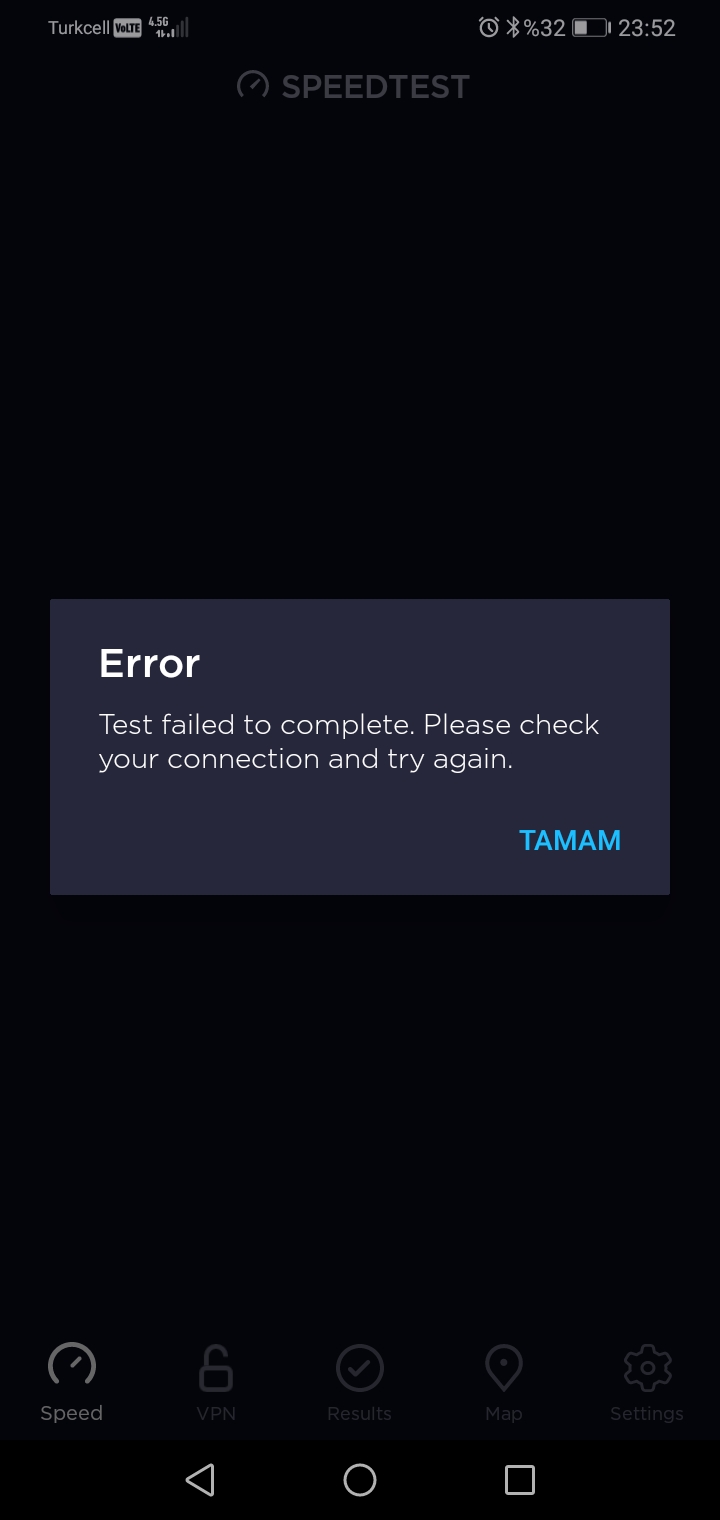Tap the battery indicator in status bar

(x=591, y=28)
